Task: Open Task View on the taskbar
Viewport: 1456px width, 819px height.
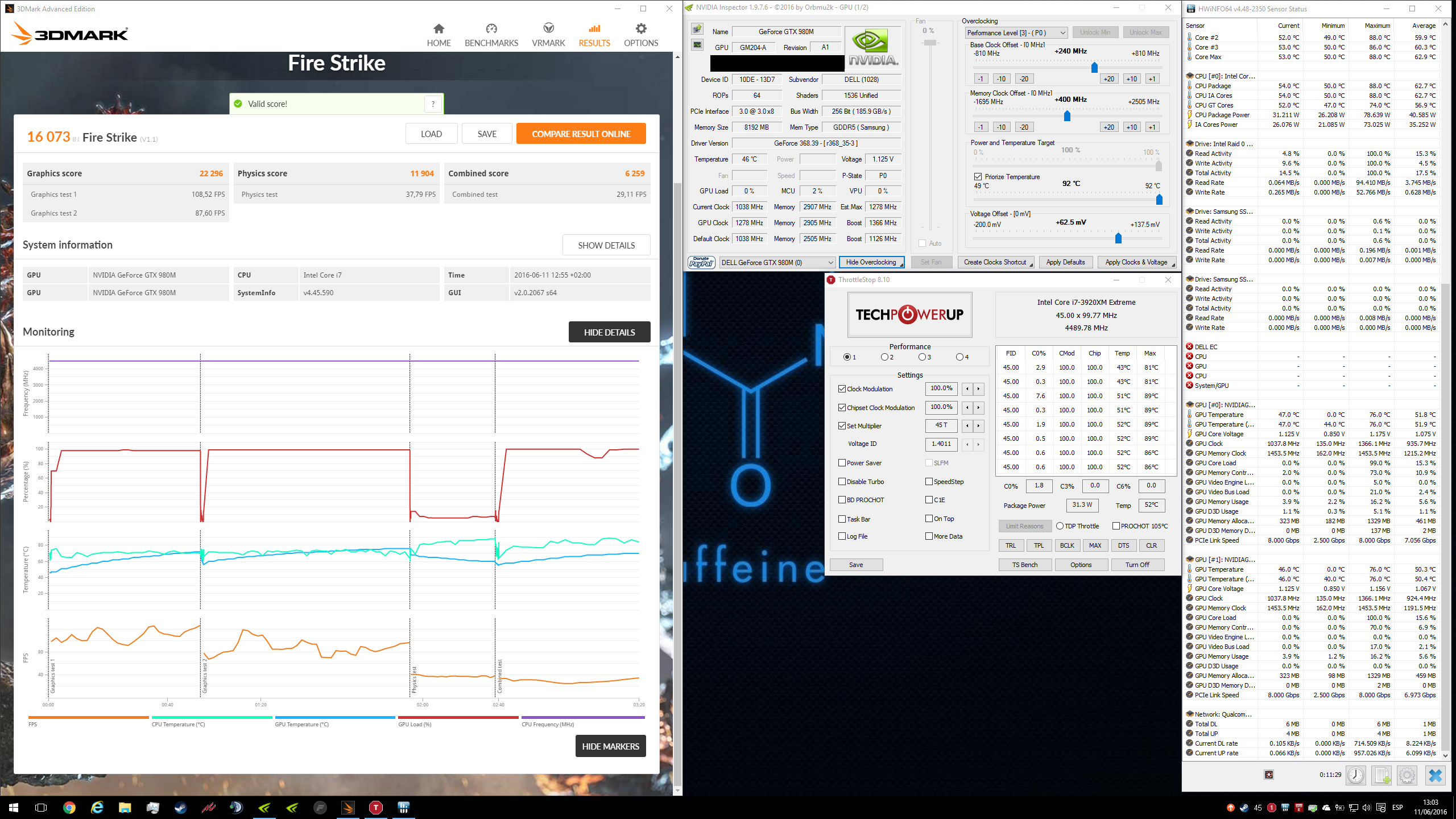Action: 41,808
